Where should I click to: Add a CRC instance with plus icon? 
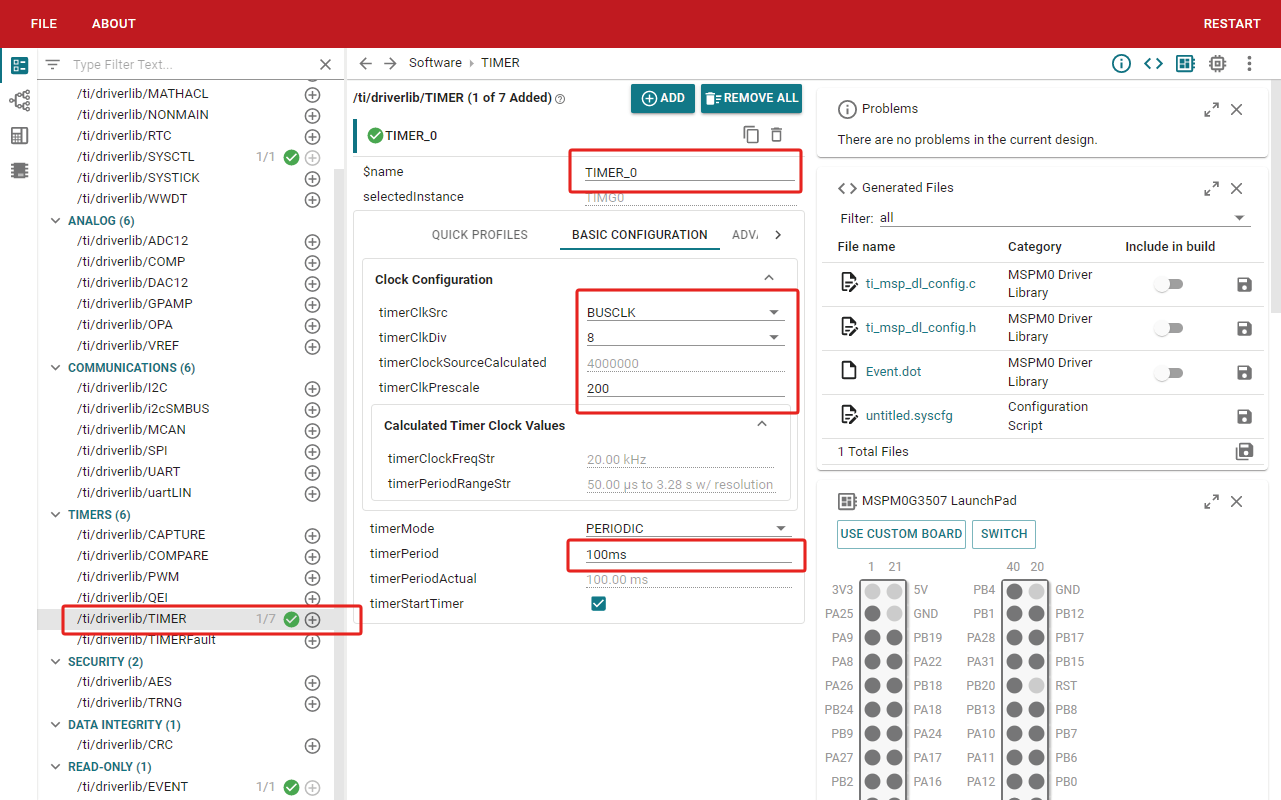point(312,745)
